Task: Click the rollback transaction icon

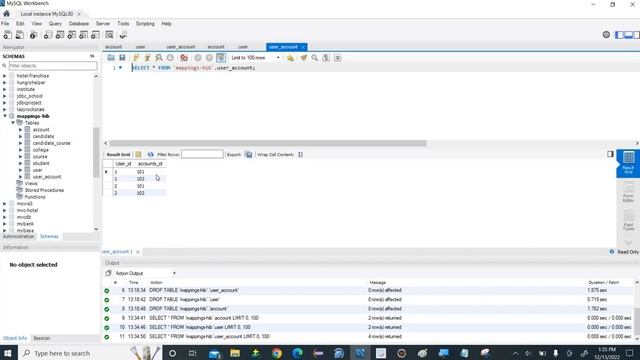Action: pos(209,58)
